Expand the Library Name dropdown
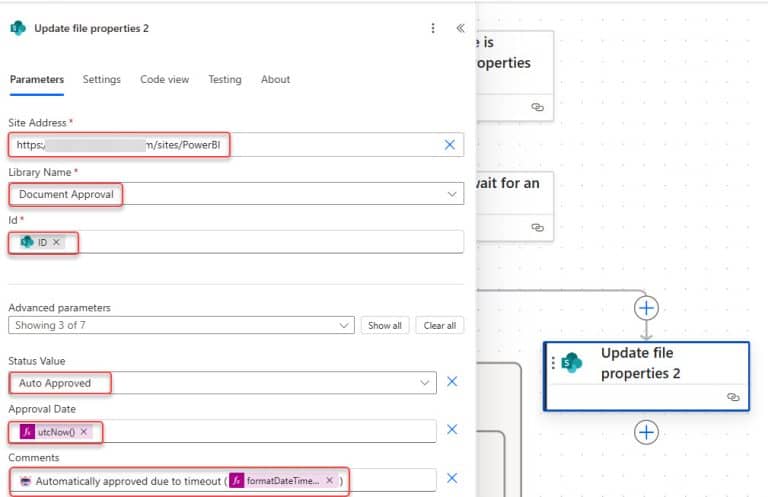Image resolution: width=768 pixels, height=497 pixels. click(x=452, y=194)
